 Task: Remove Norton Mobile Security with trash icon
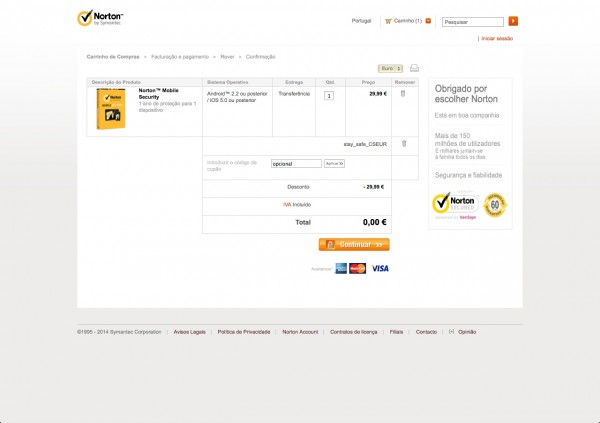403,93
